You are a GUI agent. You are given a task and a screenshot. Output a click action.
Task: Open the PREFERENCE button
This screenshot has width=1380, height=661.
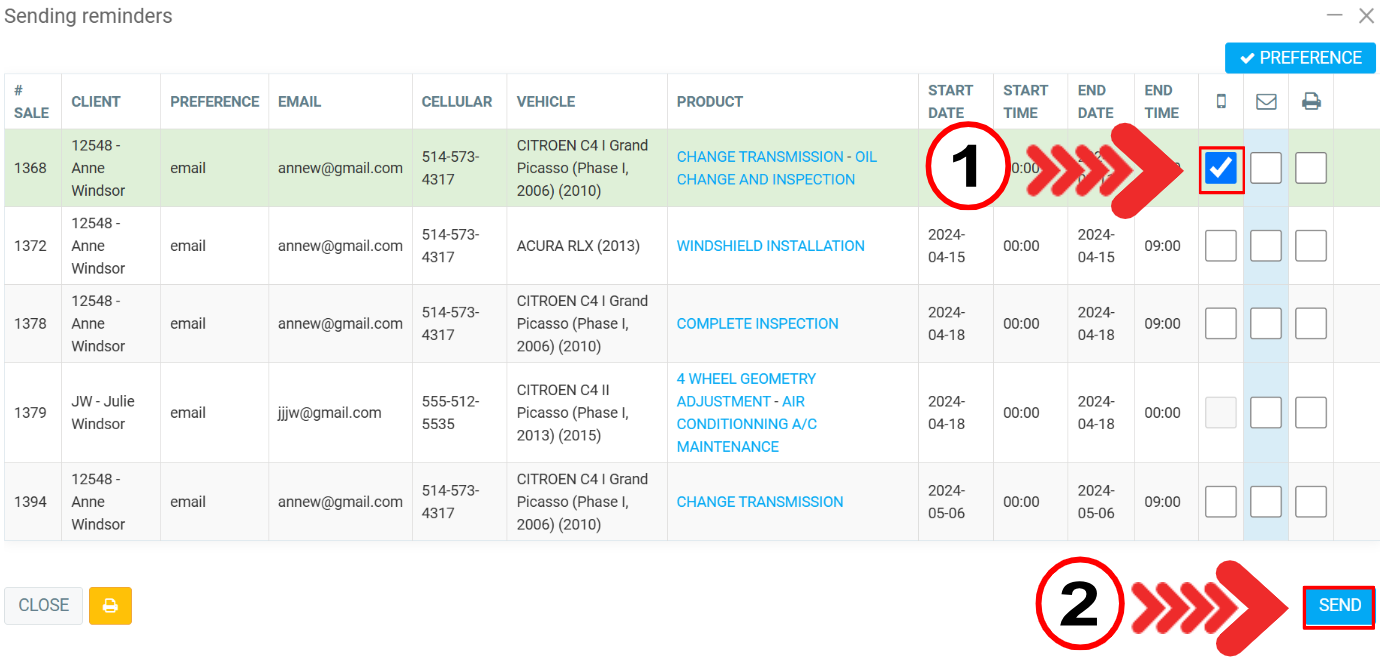coord(1300,58)
